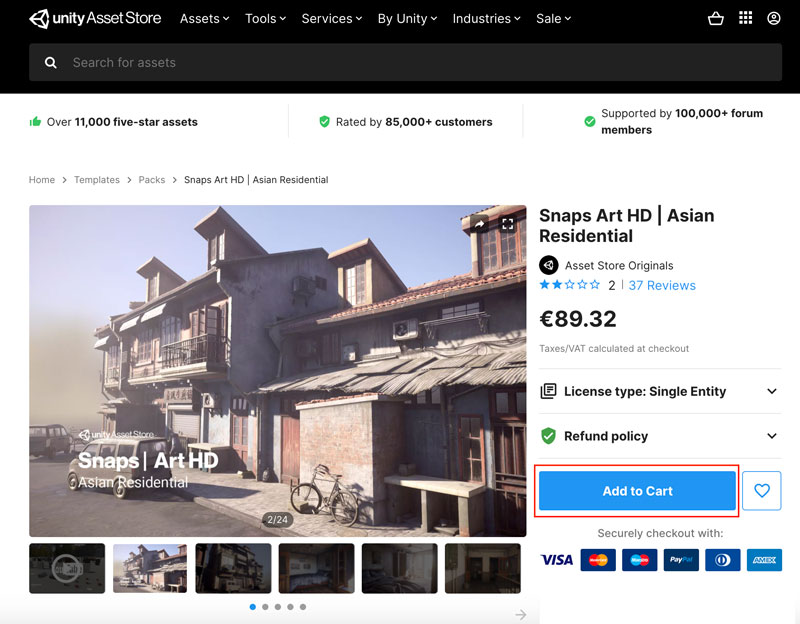Click the next arrow below the thumbnails
The height and width of the screenshot is (624, 800).
tap(520, 615)
